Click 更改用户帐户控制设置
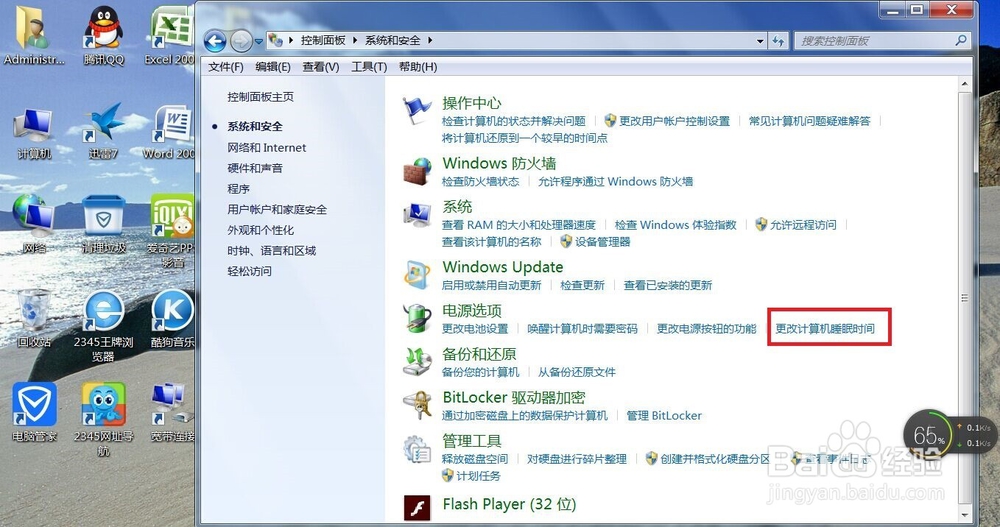1000x527 pixels. coord(674,121)
